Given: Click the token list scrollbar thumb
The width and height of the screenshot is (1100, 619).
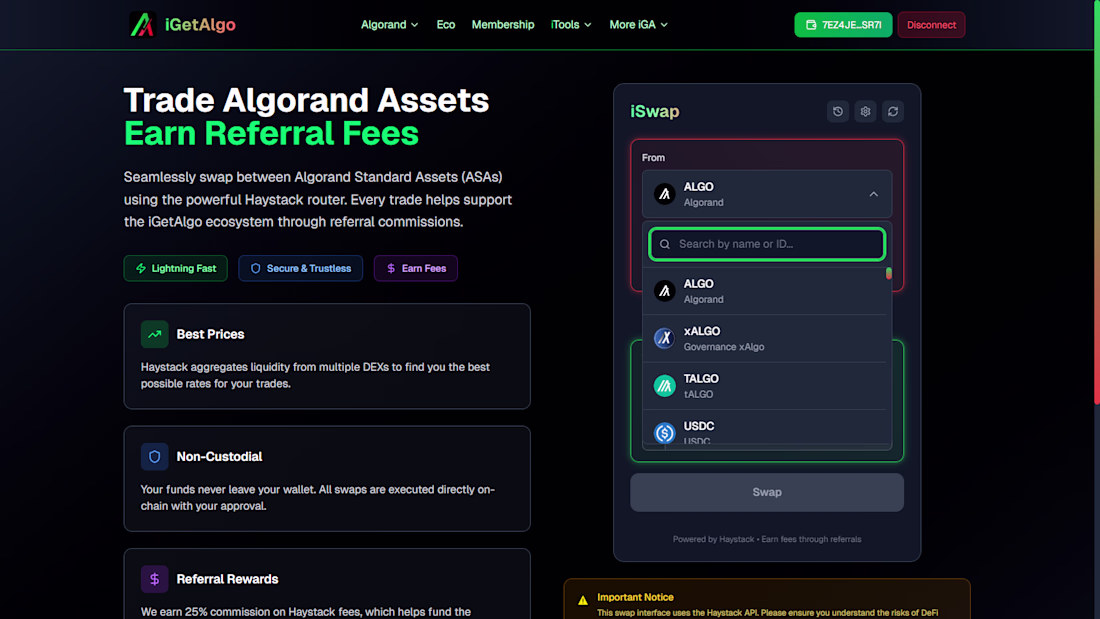Looking at the screenshot, I should tap(889, 273).
